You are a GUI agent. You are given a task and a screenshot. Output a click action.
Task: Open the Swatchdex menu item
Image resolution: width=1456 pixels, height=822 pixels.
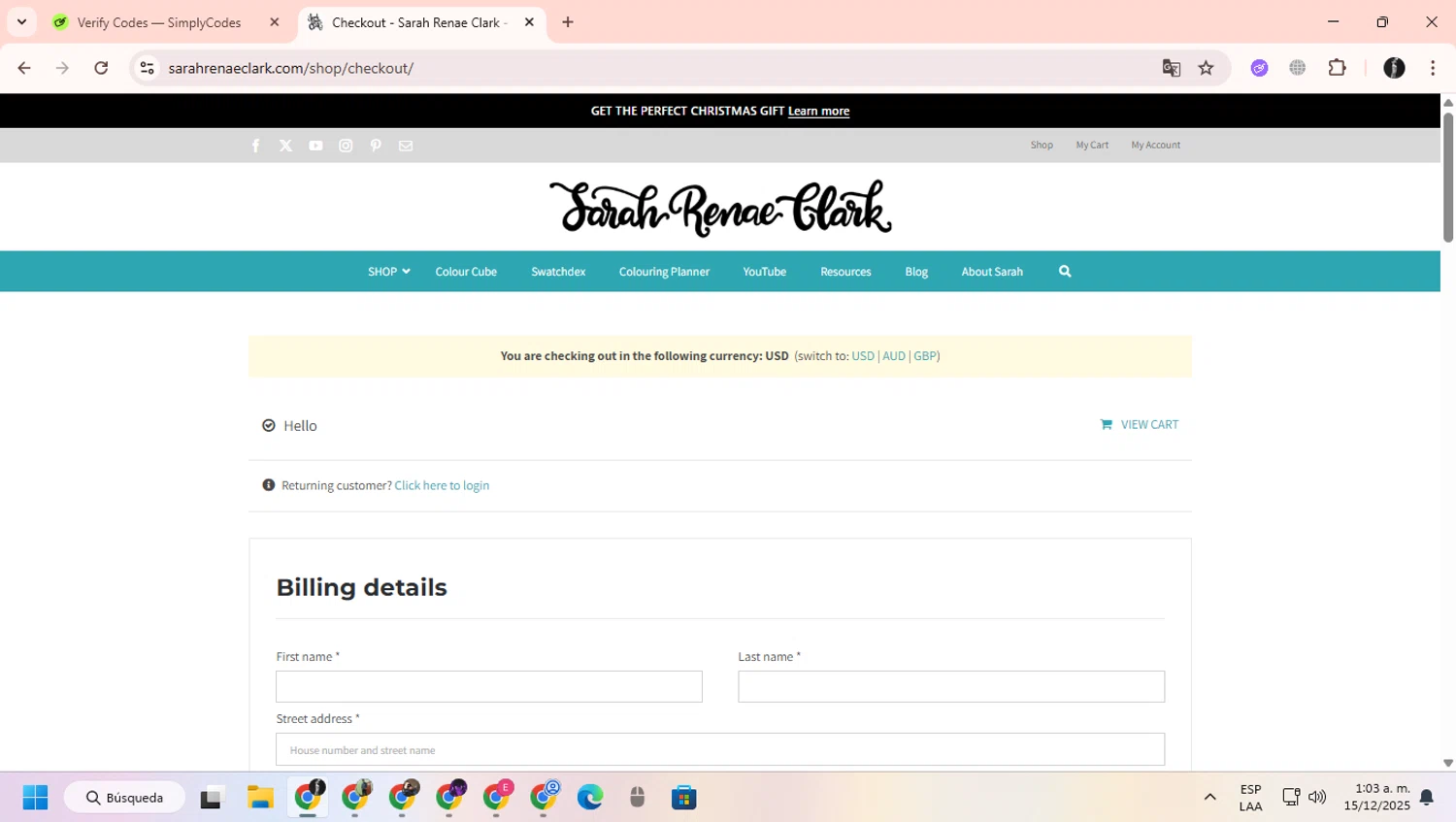click(x=558, y=272)
